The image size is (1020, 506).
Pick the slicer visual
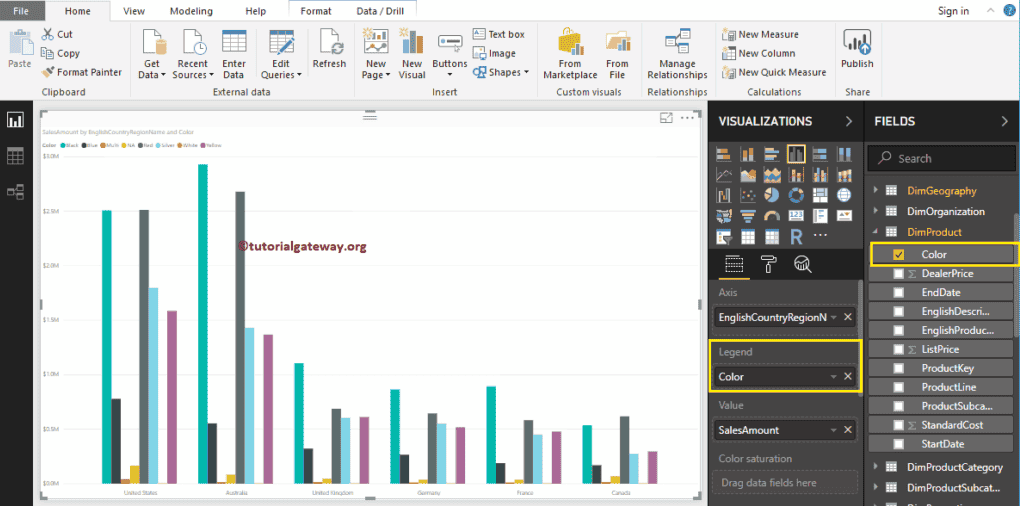(723, 236)
